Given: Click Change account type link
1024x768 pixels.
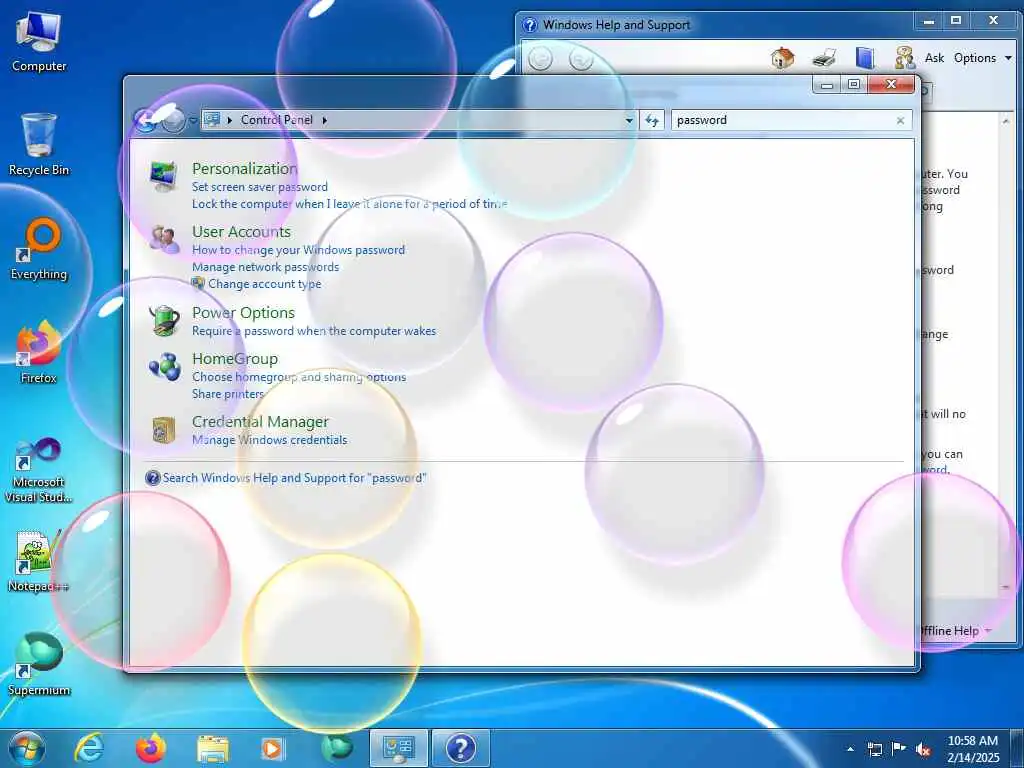Looking at the screenshot, I should [264, 284].
